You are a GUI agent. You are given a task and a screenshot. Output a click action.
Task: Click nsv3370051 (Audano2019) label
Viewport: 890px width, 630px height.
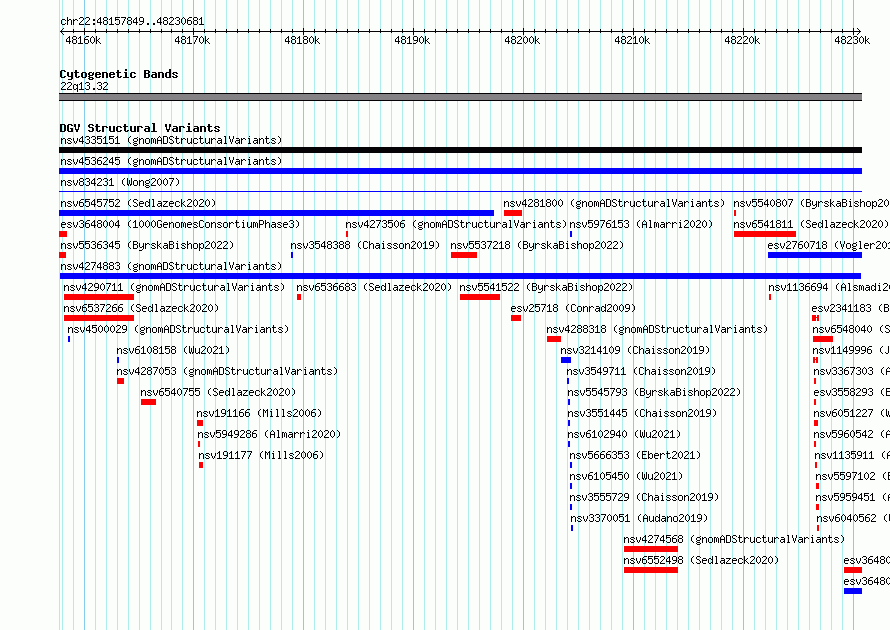coord(639,518)
